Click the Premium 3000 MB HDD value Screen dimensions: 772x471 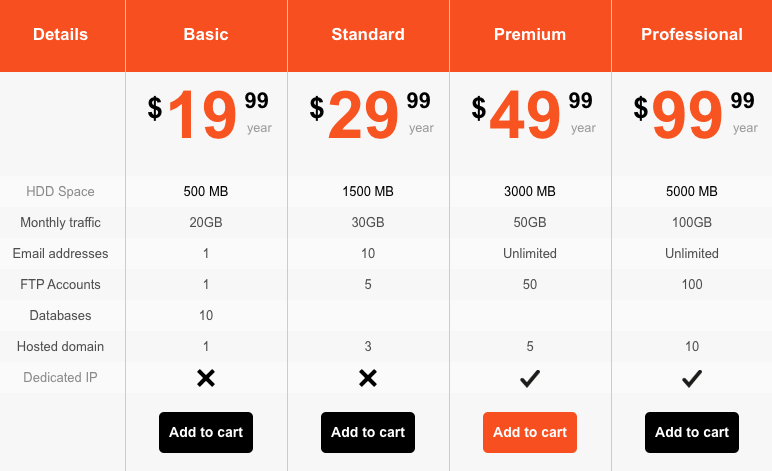pyautogui.click(x=530, y=192)
